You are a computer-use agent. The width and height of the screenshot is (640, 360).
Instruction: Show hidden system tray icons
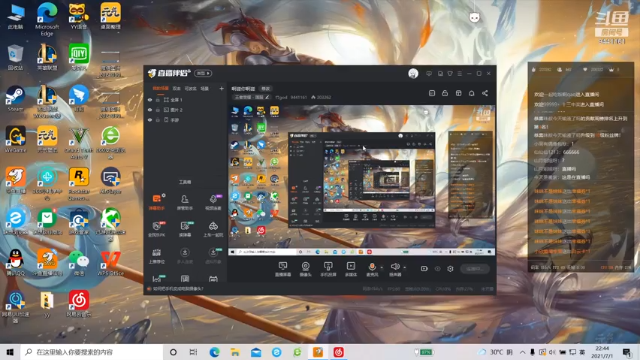(x=522, y=352)
